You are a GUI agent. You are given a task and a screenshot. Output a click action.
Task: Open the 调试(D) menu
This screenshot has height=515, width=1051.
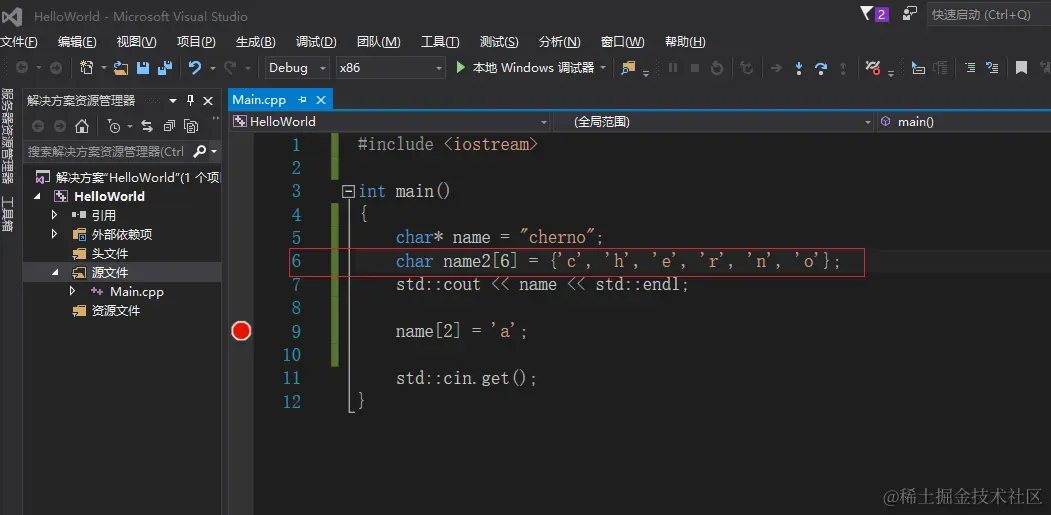click(316, 42)
